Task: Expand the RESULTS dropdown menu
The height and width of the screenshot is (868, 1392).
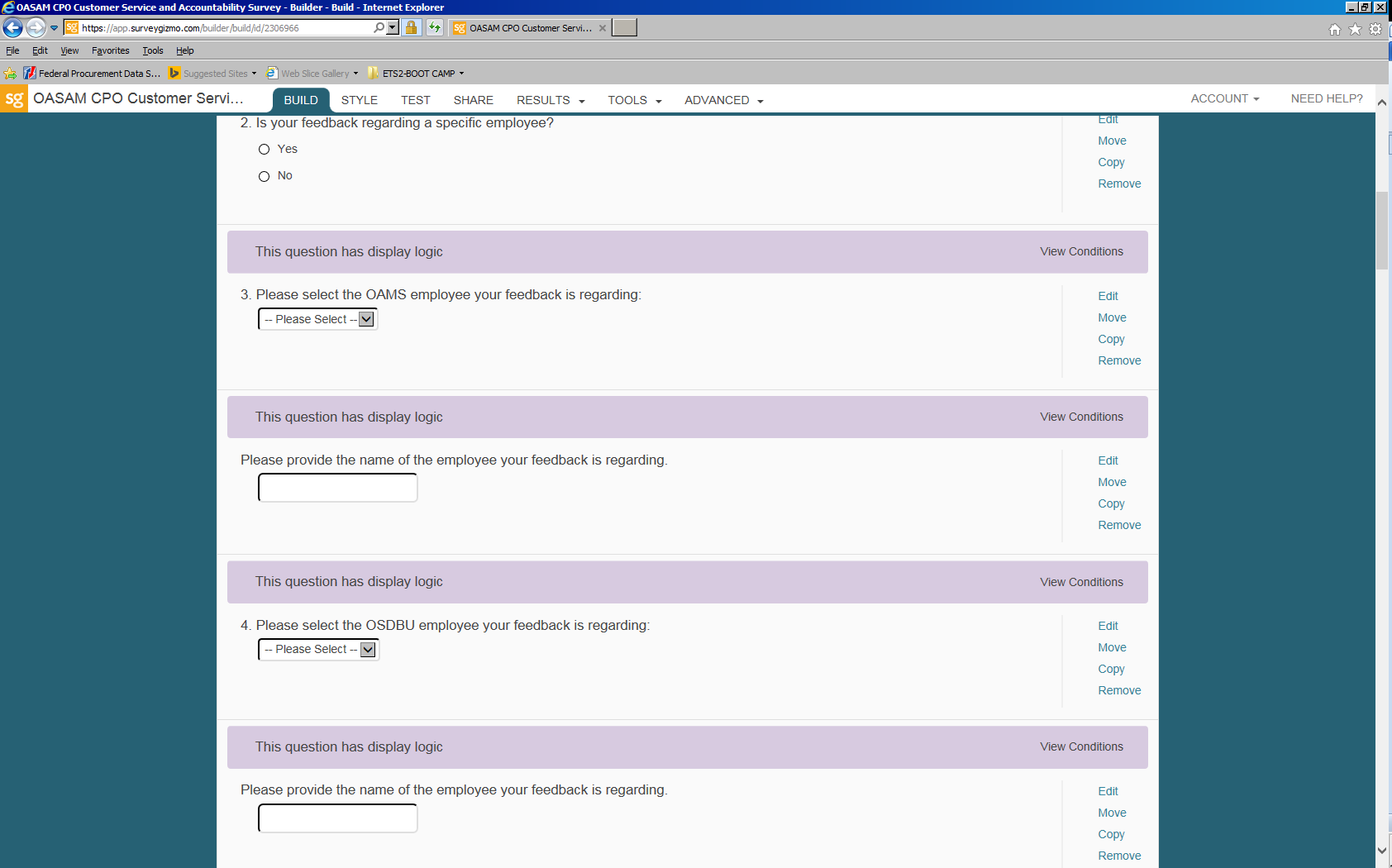Action: (551, 100)
